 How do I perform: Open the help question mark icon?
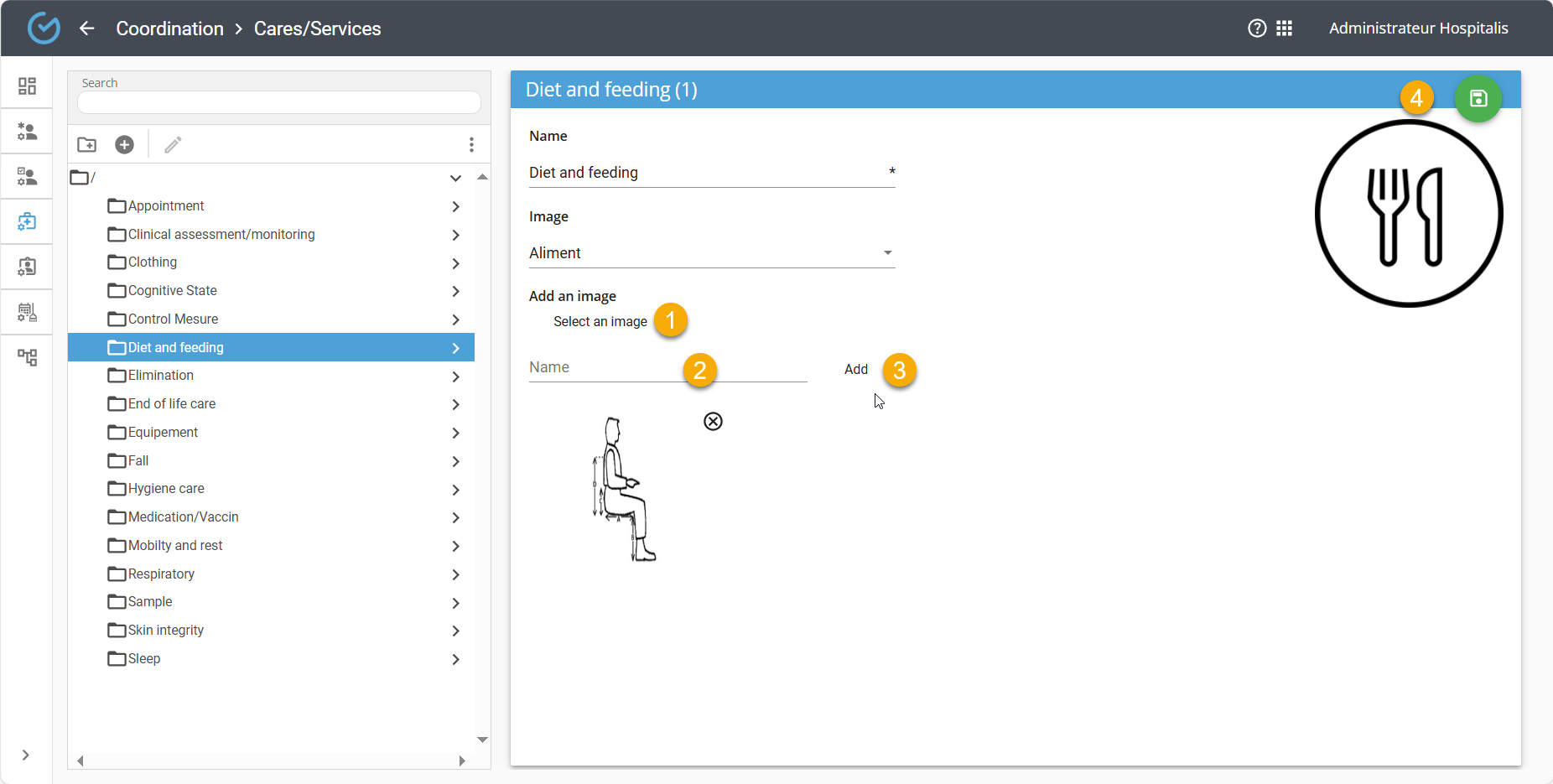tap(1257, 29)
